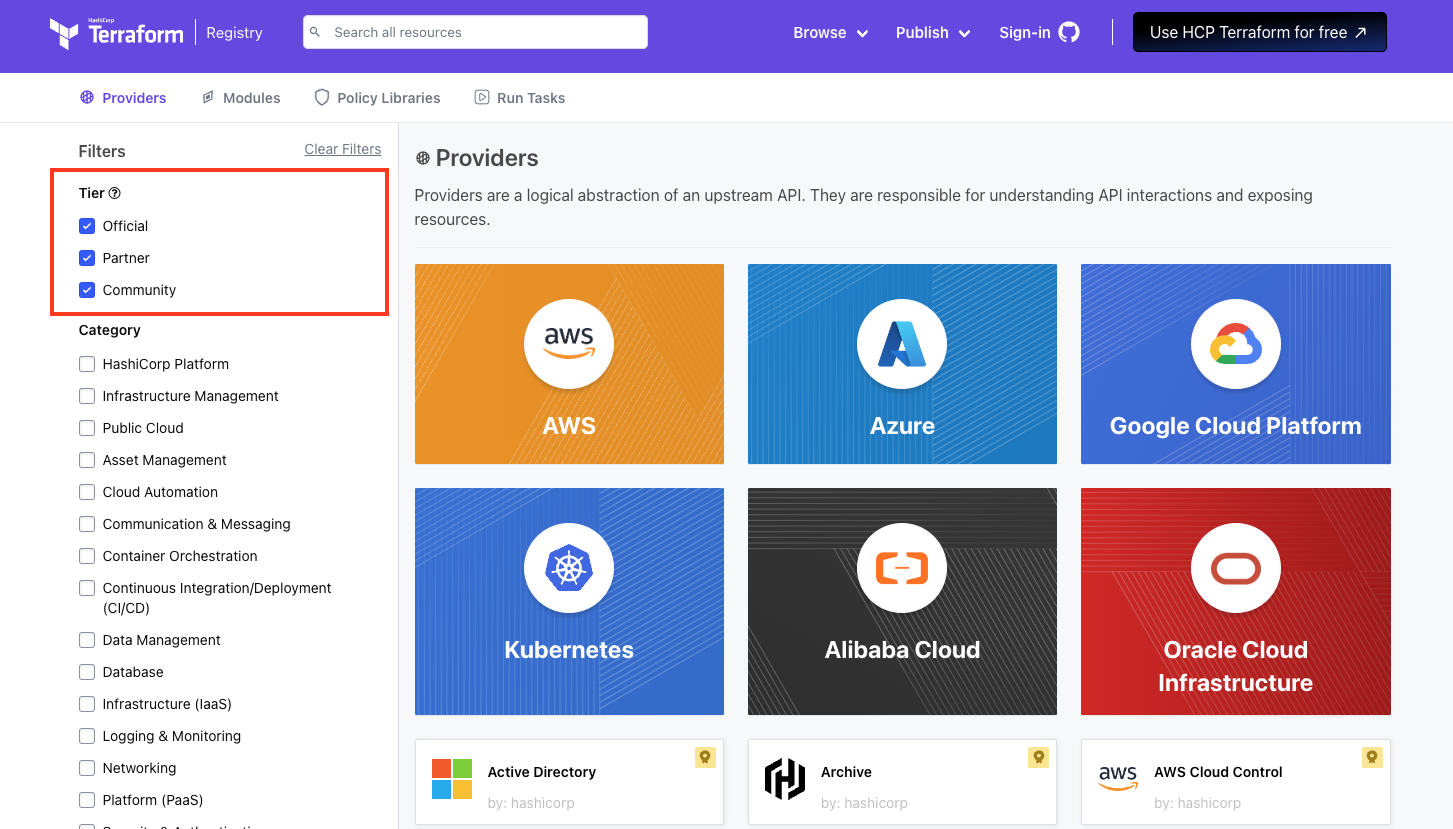Click the Active Directory Windows logo
The image size is (1453, 829).
coord(452,779)
